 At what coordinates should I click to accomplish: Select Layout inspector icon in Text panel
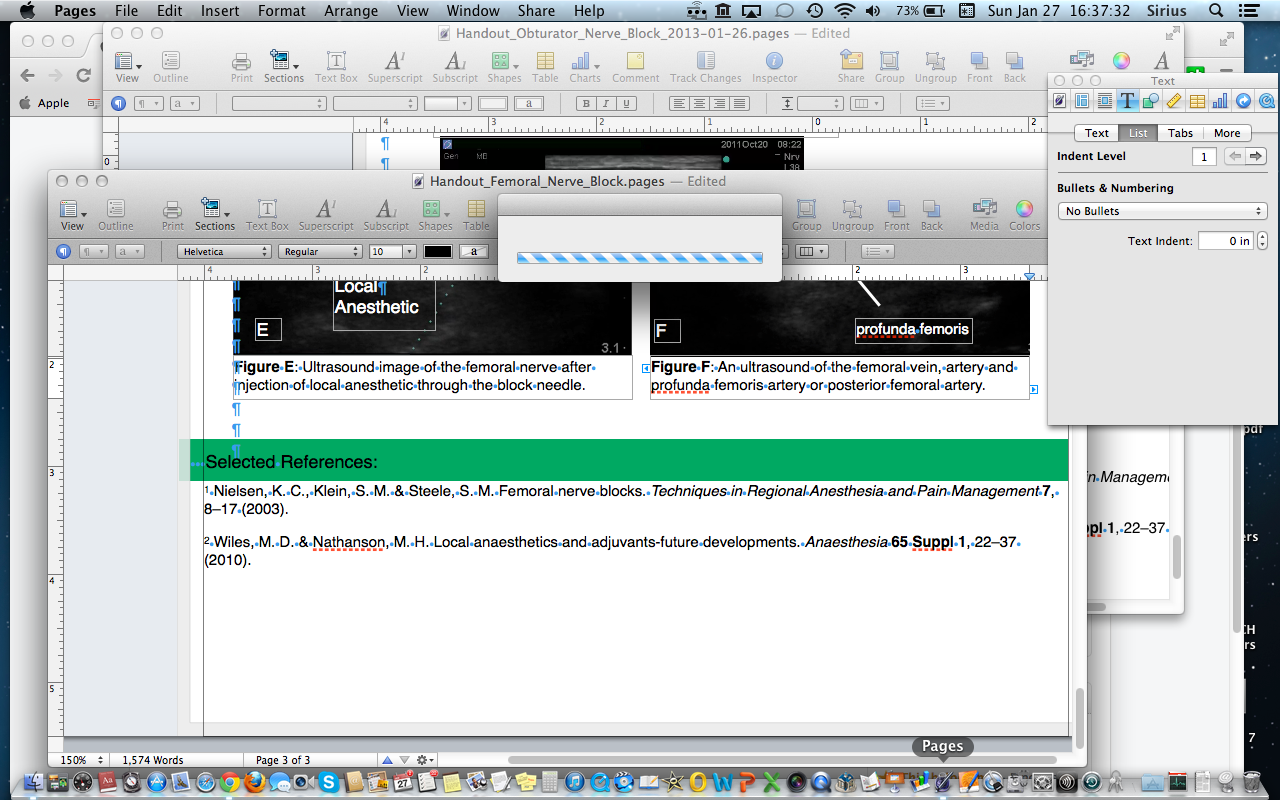click(x=1082, y=100)
